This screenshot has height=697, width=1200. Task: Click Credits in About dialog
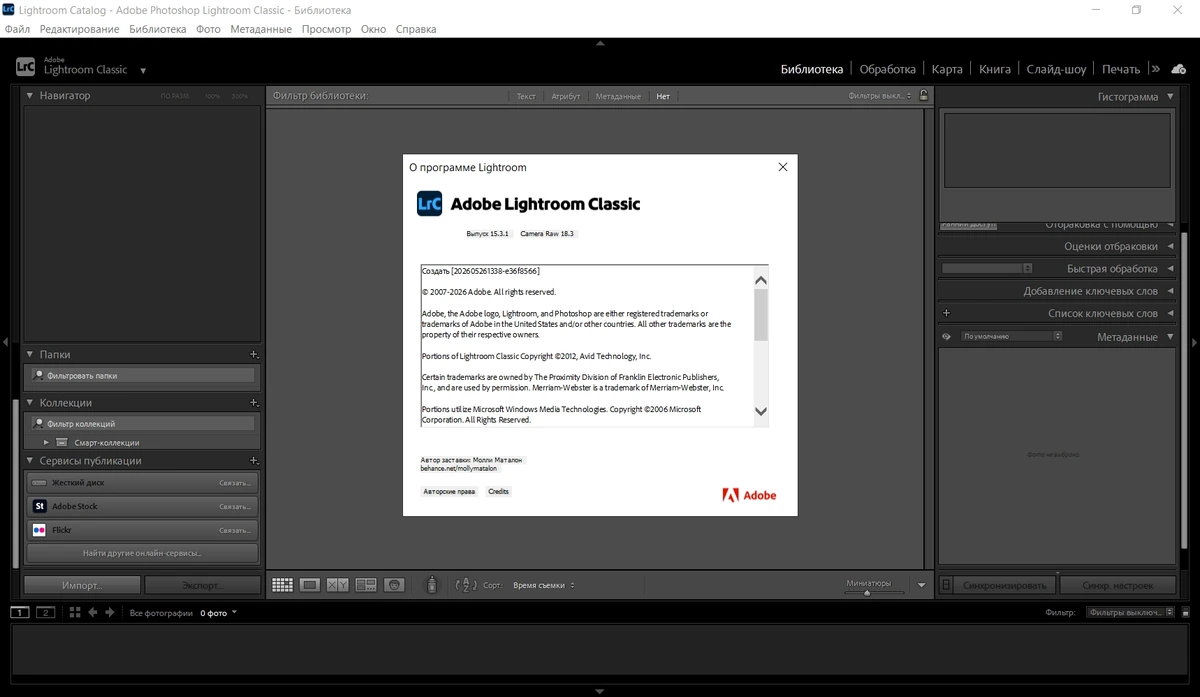pos(498,491)
